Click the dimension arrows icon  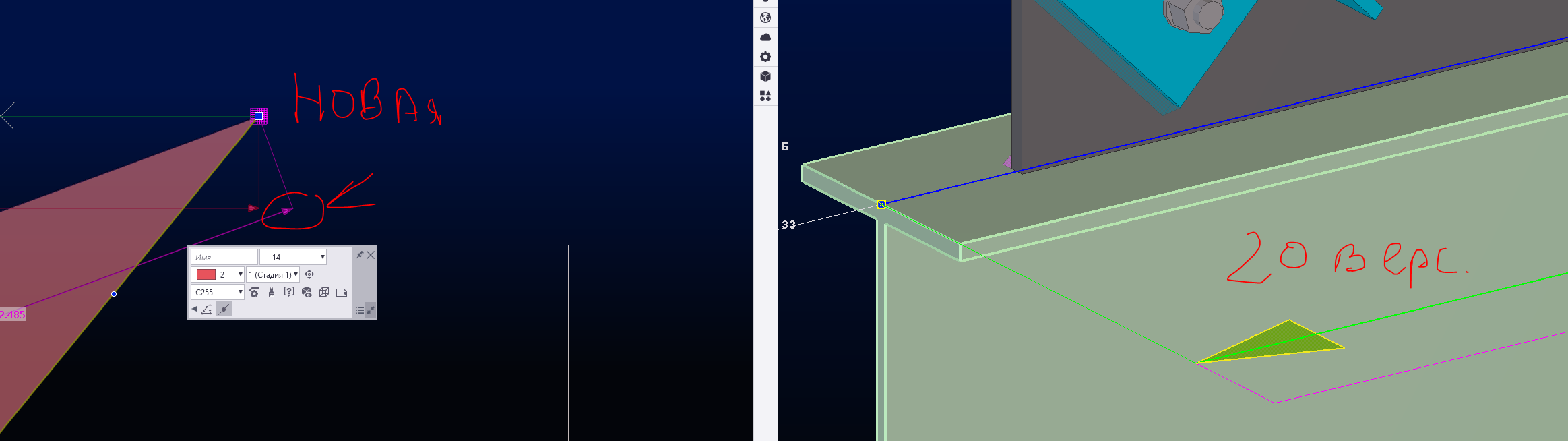207,310
